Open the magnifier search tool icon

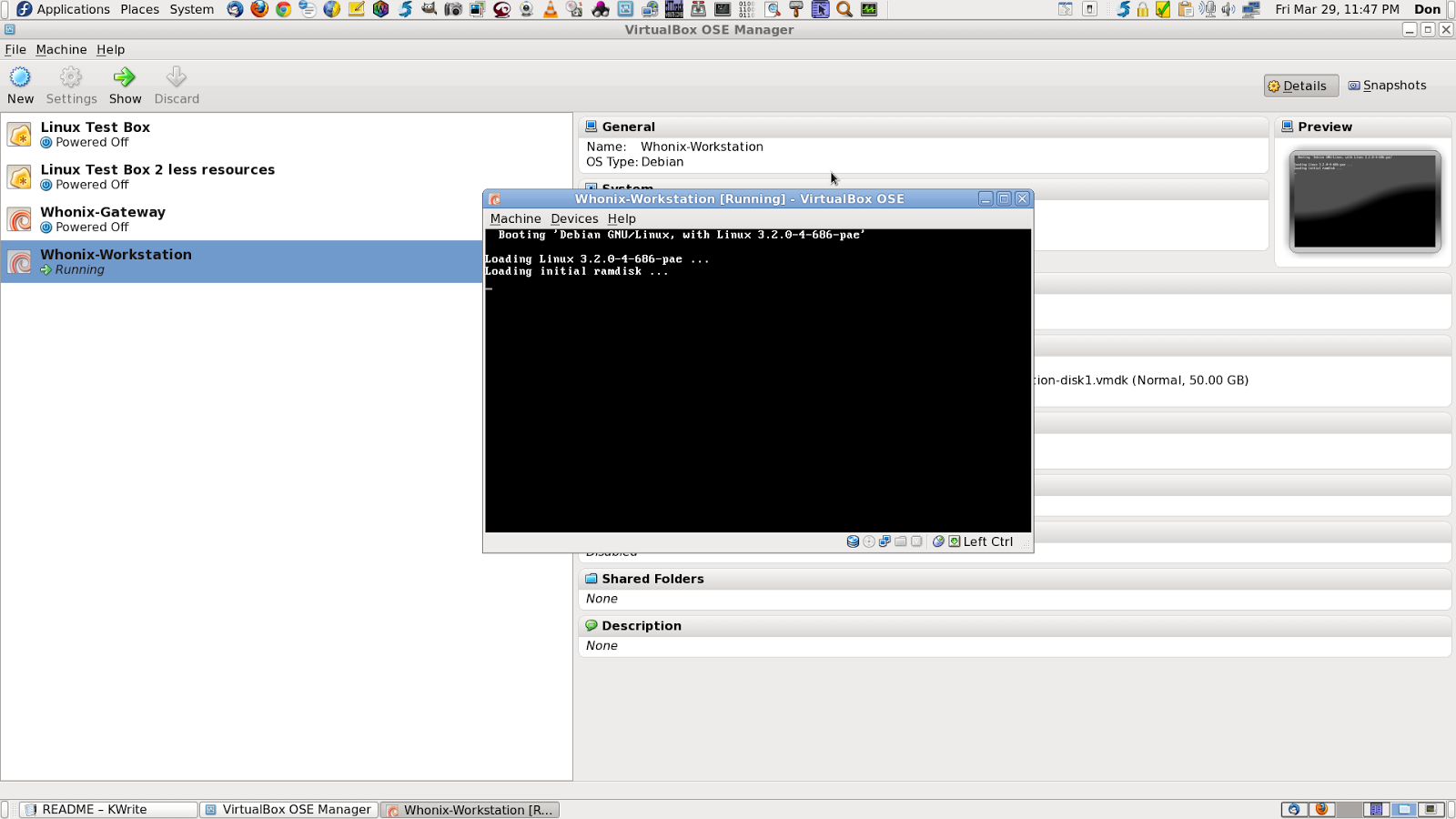coord(844,9)
